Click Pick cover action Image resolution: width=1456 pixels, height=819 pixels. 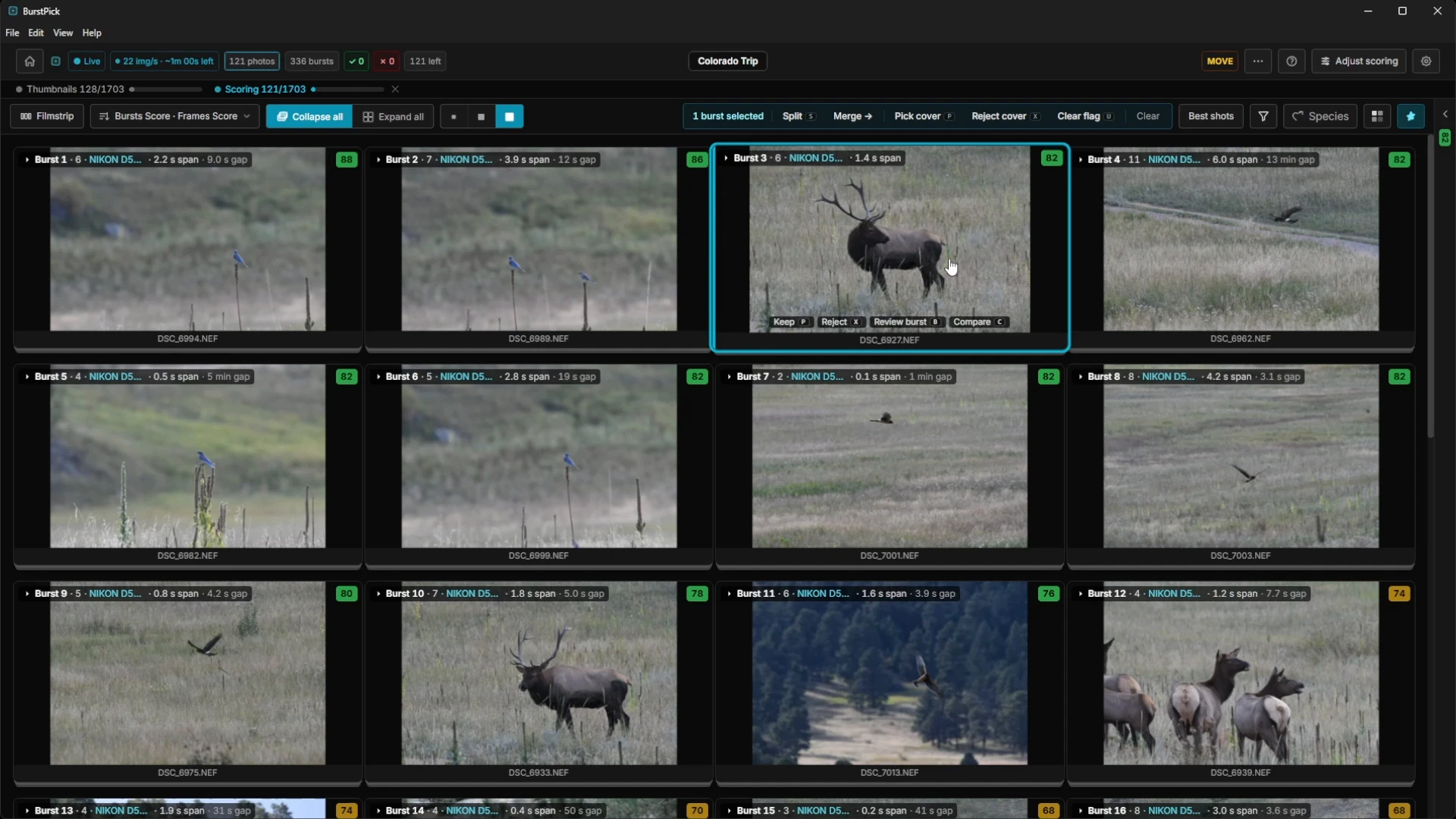tap(923, 116)
